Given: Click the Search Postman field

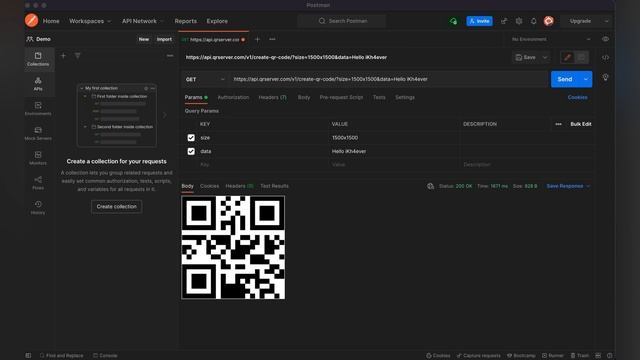Looking at the screenshot, I should tap(342, 21).
